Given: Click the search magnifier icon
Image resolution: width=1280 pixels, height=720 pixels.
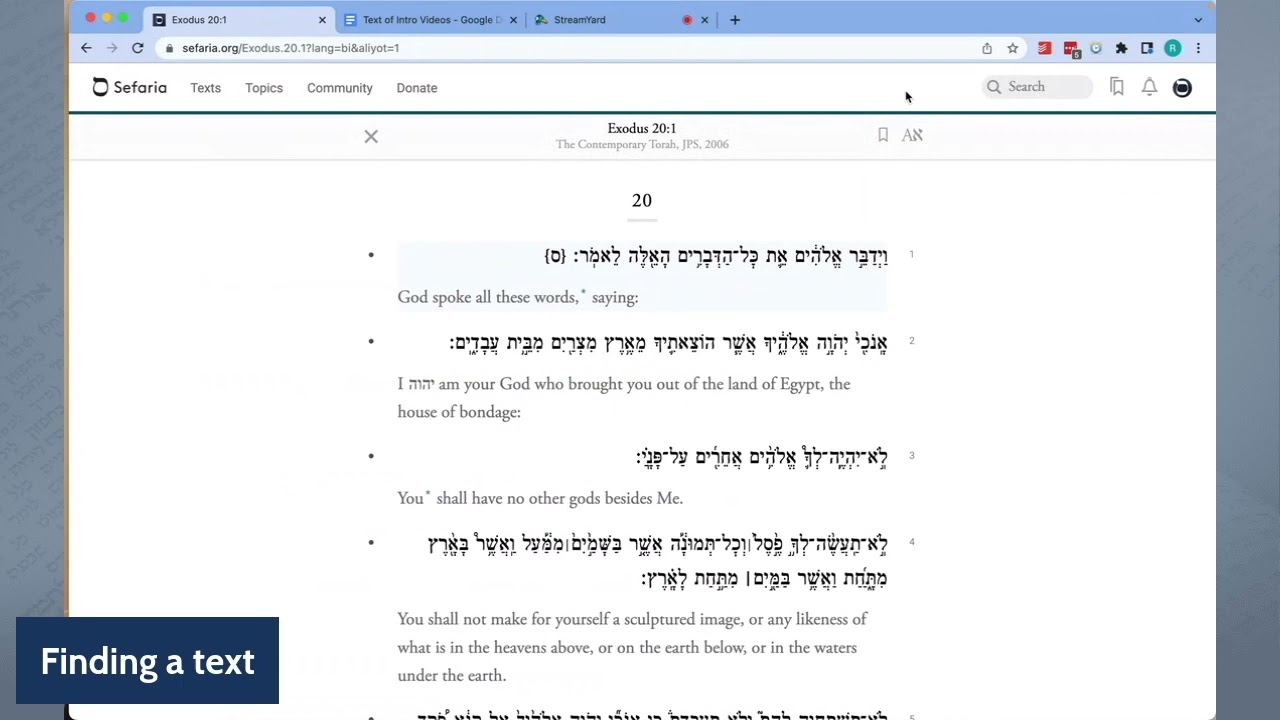Looking at the screenshot, I should [994, 87].
